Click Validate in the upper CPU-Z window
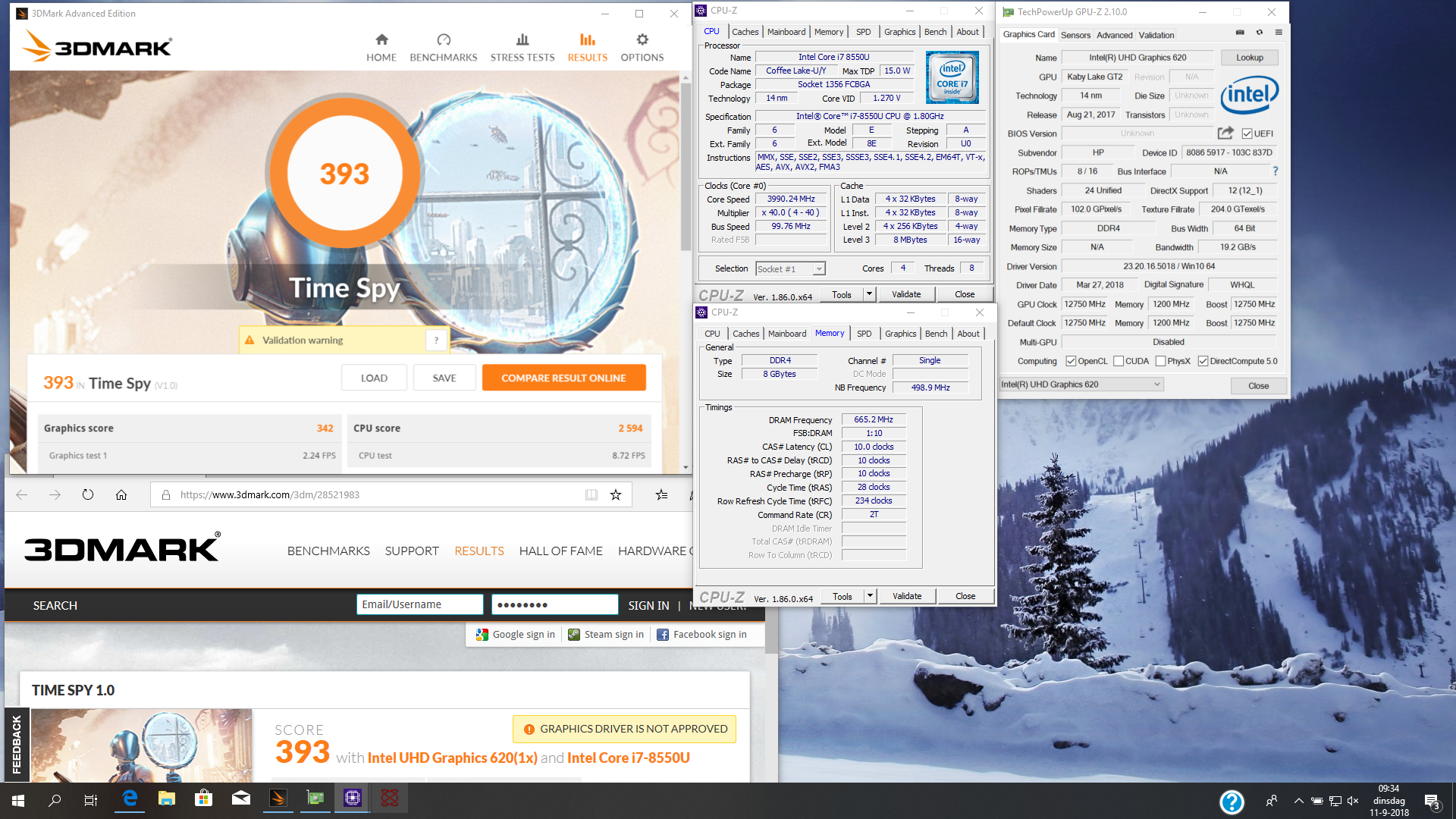Screen dimensions: 1456x819 tap(906, 294)
